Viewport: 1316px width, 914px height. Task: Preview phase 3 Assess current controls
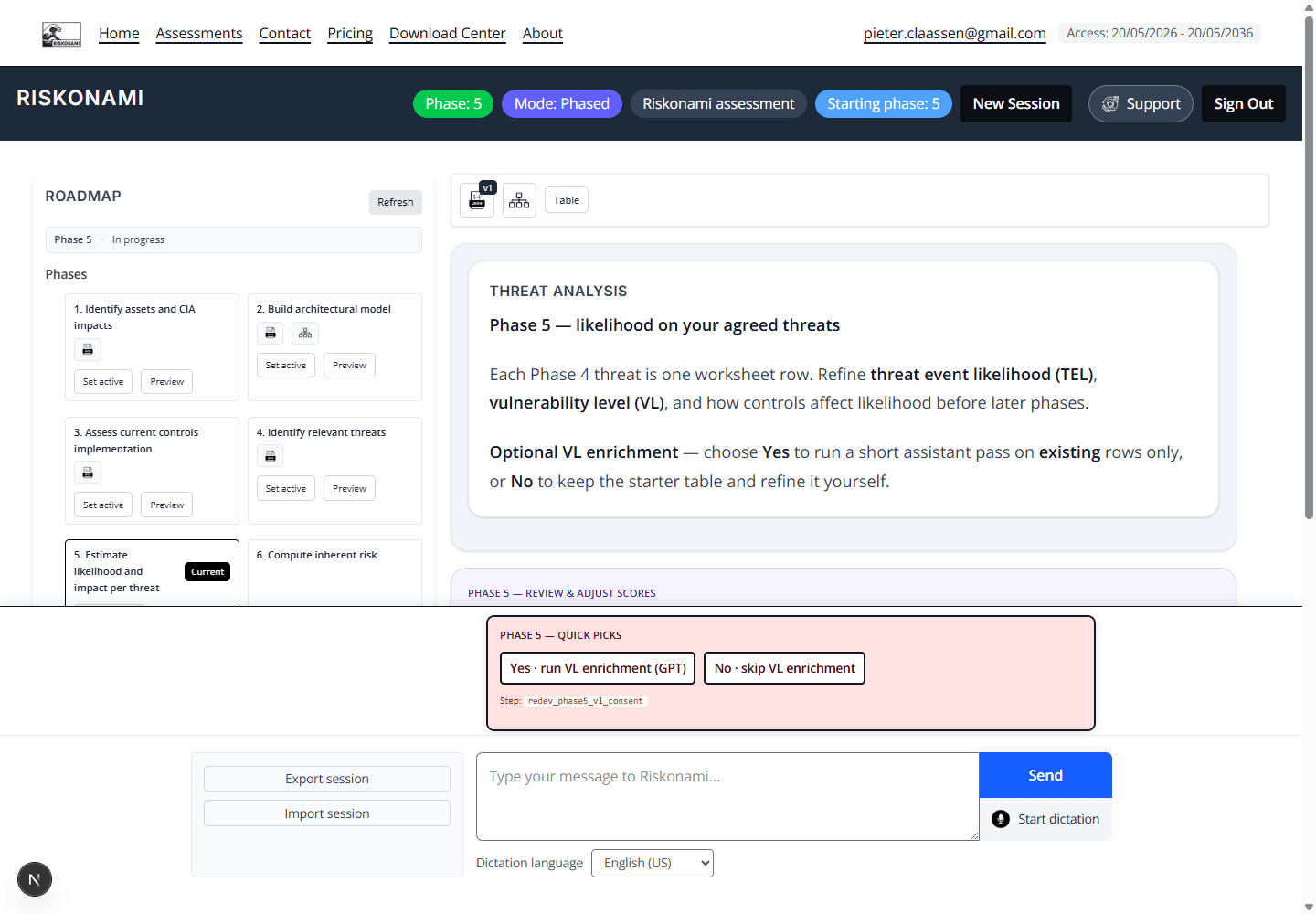click(167, 505)
